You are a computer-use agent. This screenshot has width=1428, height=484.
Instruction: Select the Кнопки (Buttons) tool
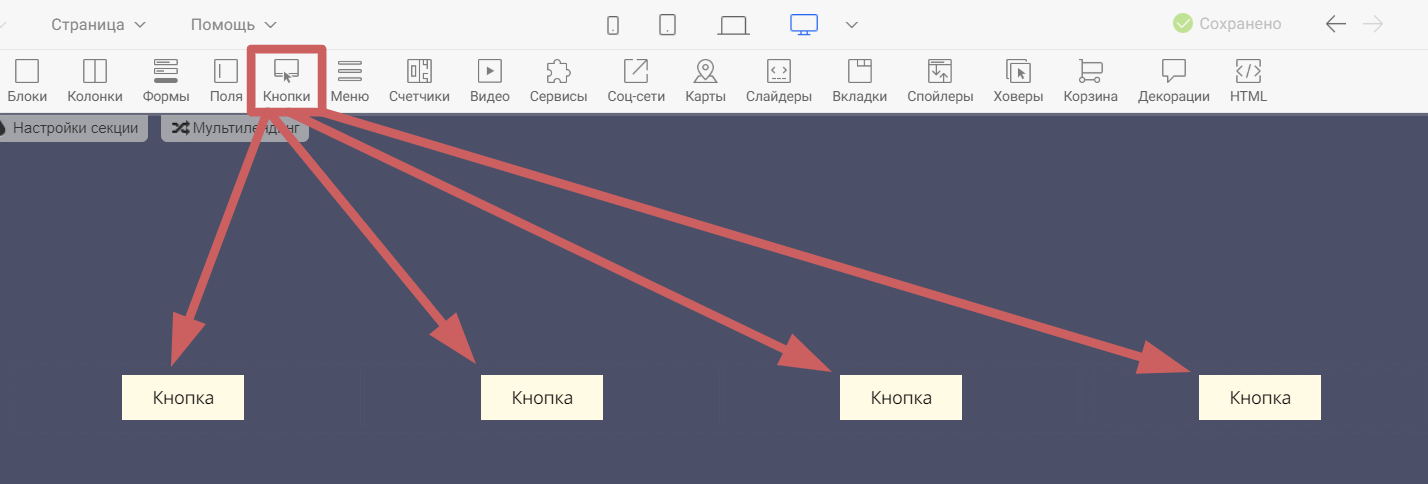286,81
